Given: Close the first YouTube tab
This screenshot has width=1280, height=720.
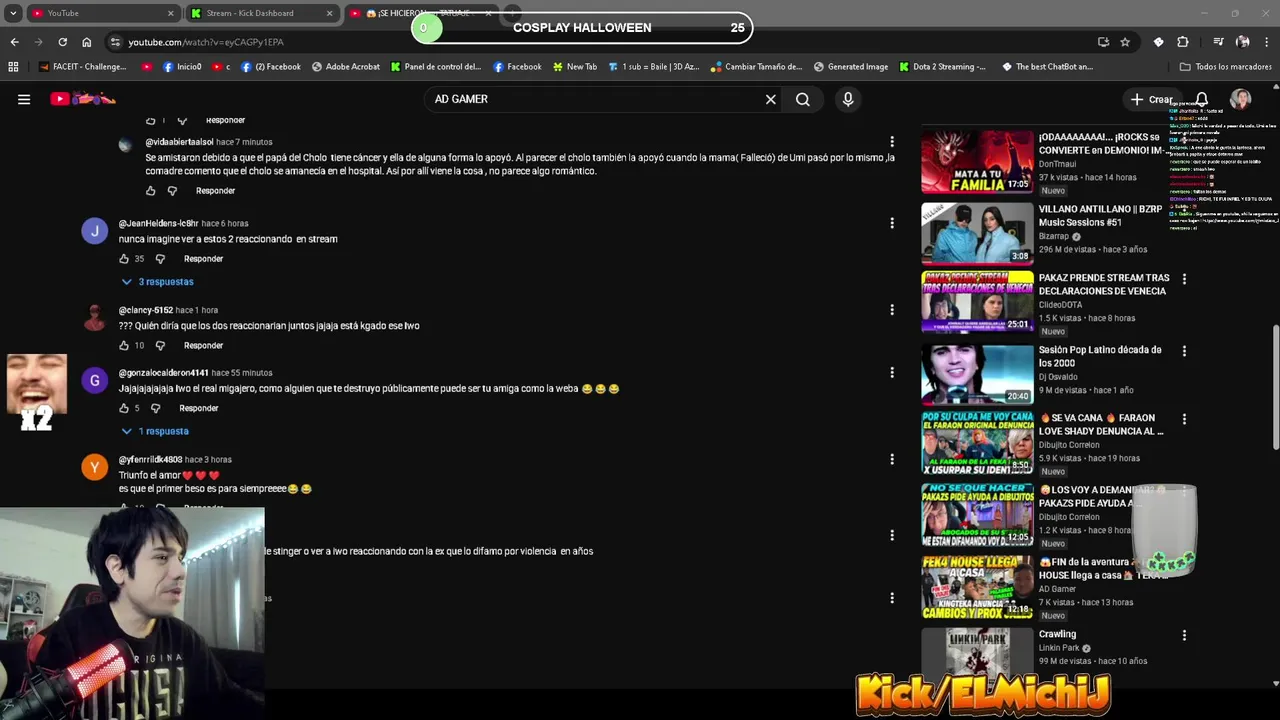Looking at the screenshot, I should (x=170, y=13).
